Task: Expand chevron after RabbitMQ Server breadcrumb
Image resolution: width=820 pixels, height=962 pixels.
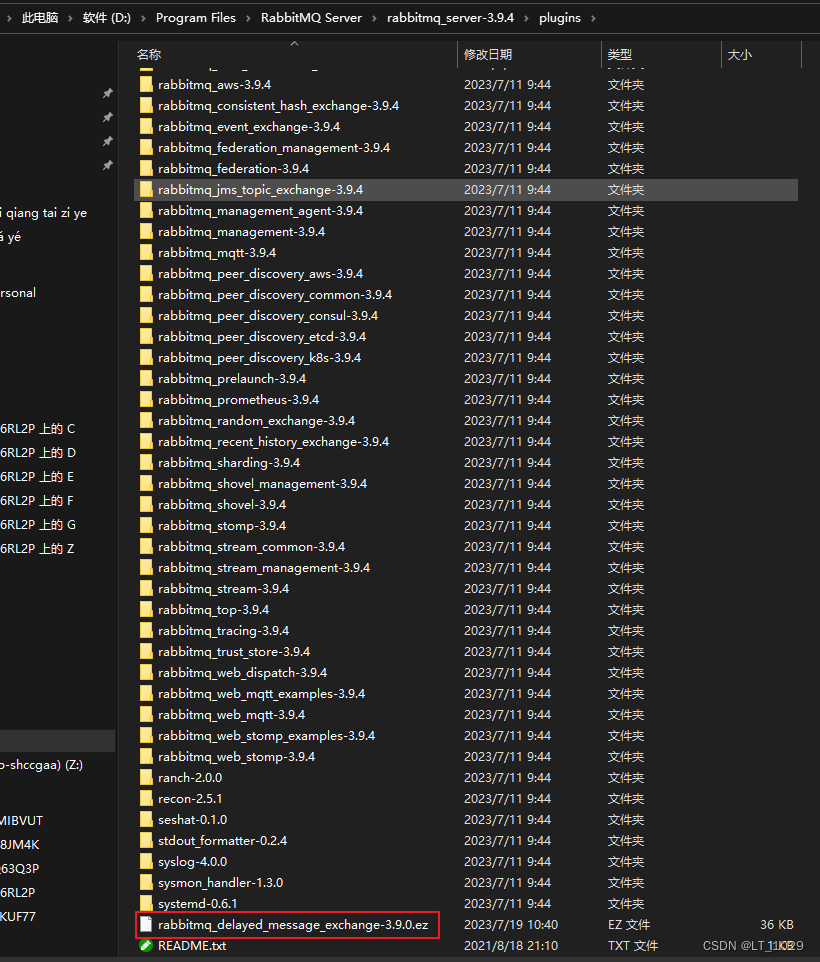Action: coord(374,18)
